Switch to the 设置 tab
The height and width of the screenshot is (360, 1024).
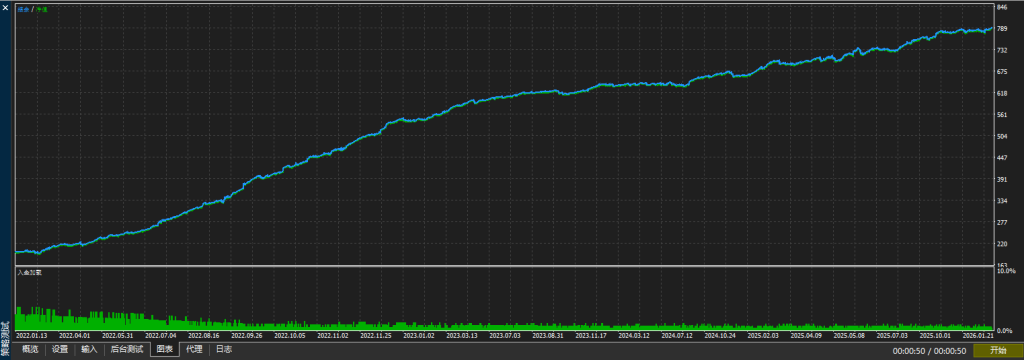click(x=60, y=350)
